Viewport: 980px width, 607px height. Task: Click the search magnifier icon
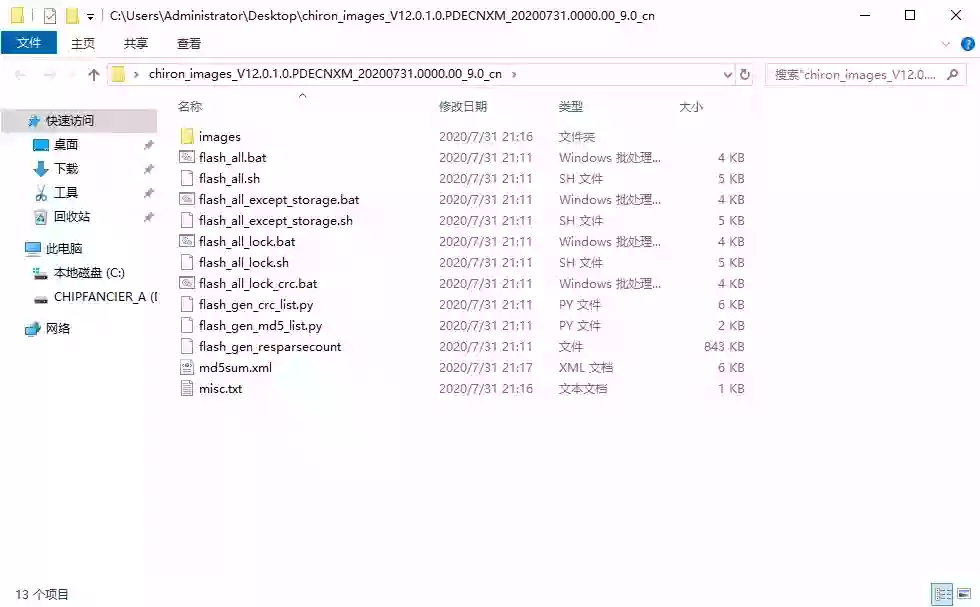(x=955, y=74)
